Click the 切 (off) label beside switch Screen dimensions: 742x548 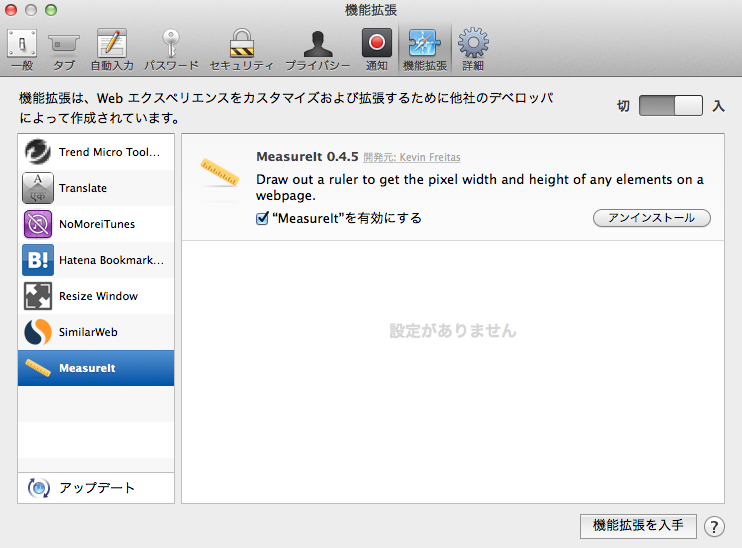623,106
